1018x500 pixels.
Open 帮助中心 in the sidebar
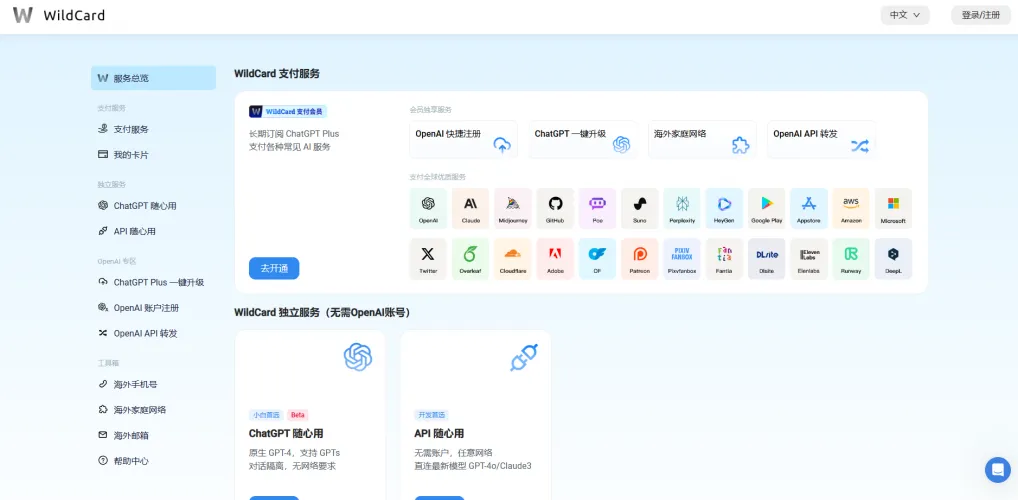pos(131,461)
